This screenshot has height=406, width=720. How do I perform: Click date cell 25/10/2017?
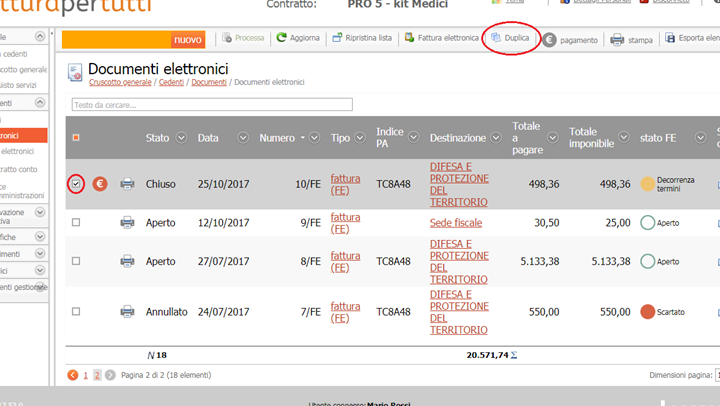coord(224,184)
